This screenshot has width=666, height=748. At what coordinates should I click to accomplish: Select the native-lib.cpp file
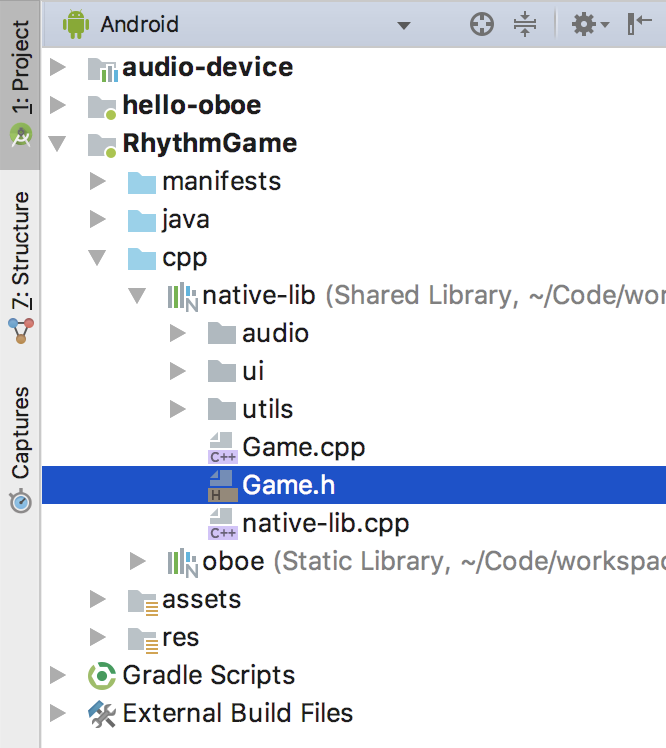coord(325,523)
